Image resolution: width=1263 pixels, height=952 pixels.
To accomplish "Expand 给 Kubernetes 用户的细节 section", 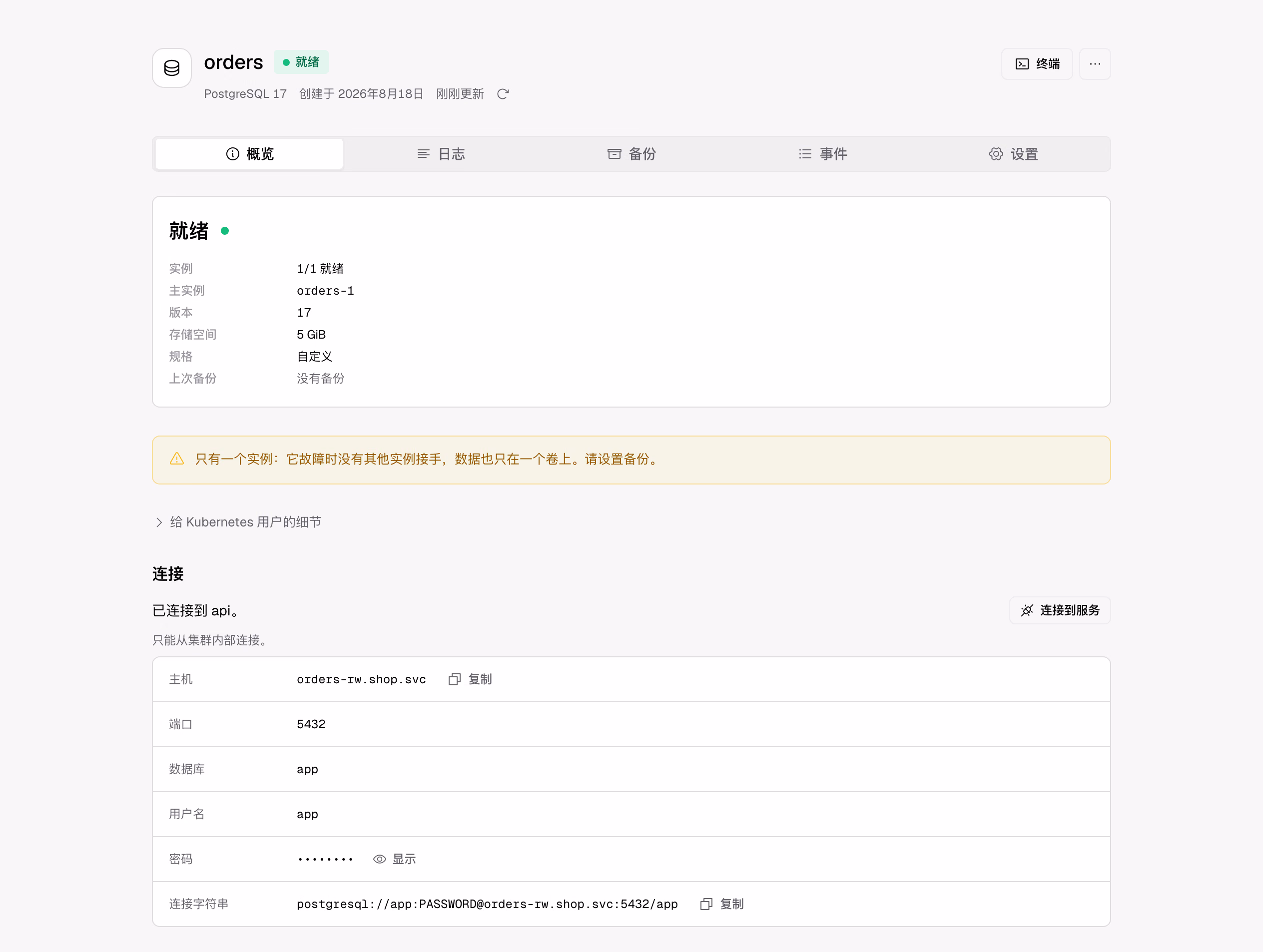I will (238, 522).
